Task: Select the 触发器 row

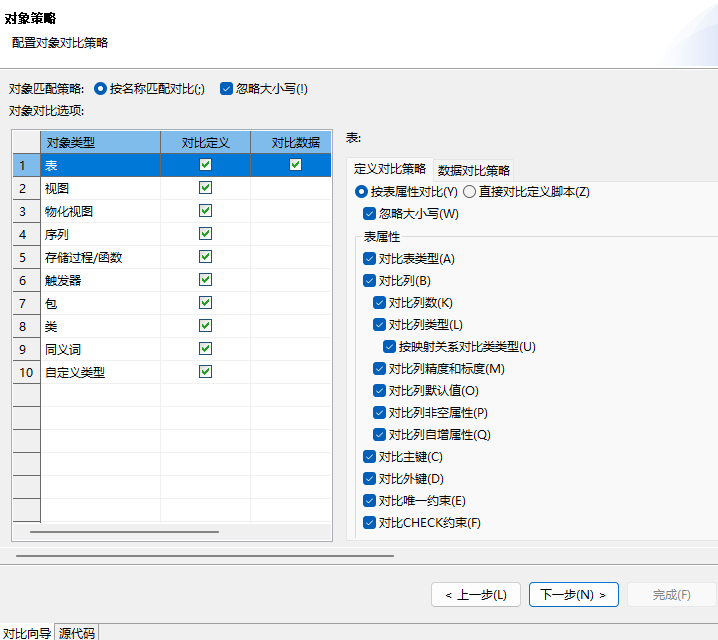Action: 172,280
